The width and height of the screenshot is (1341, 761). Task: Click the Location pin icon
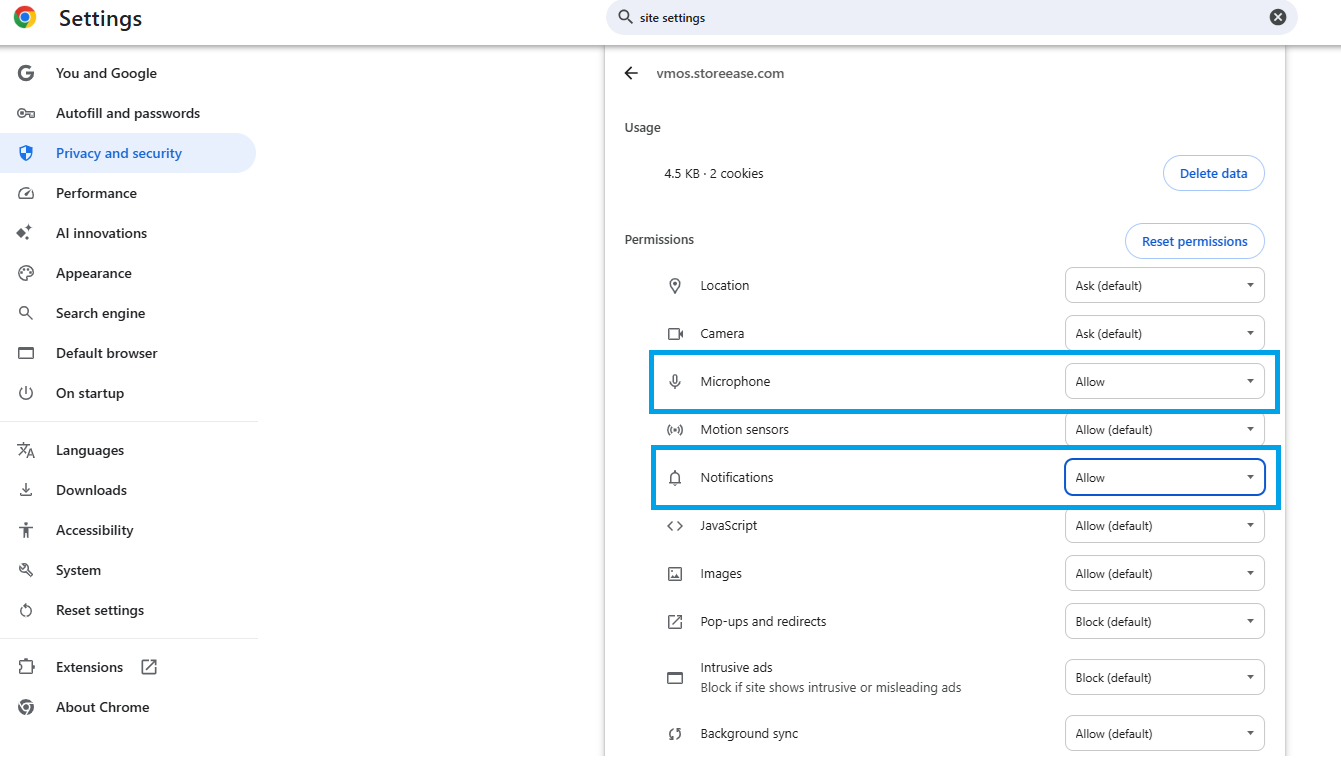[675, 285]
